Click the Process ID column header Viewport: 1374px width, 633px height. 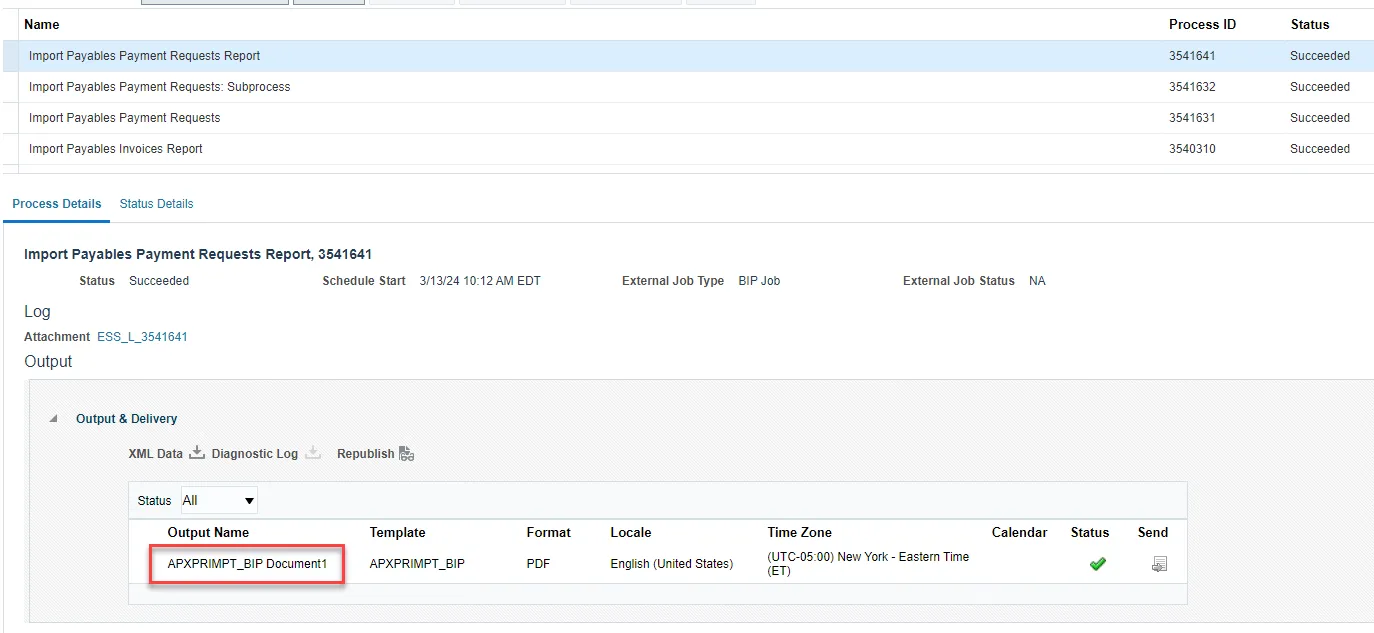tap(1202, 24)
